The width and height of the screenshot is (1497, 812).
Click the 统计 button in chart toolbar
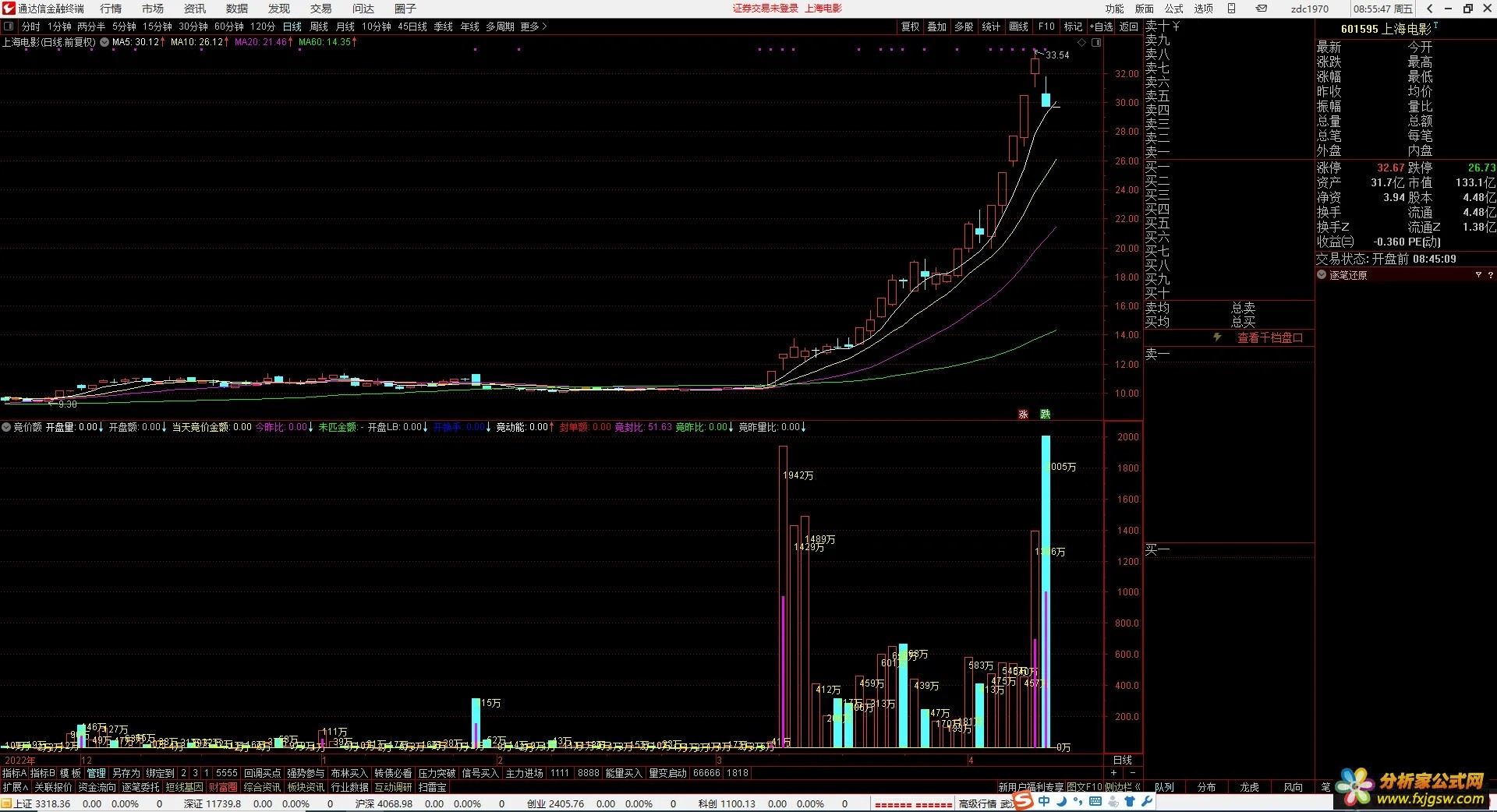tap(991, 26)
